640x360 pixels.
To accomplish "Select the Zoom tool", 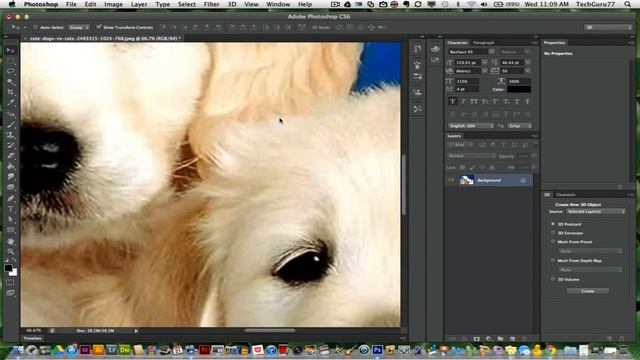I will click(11, 251).
